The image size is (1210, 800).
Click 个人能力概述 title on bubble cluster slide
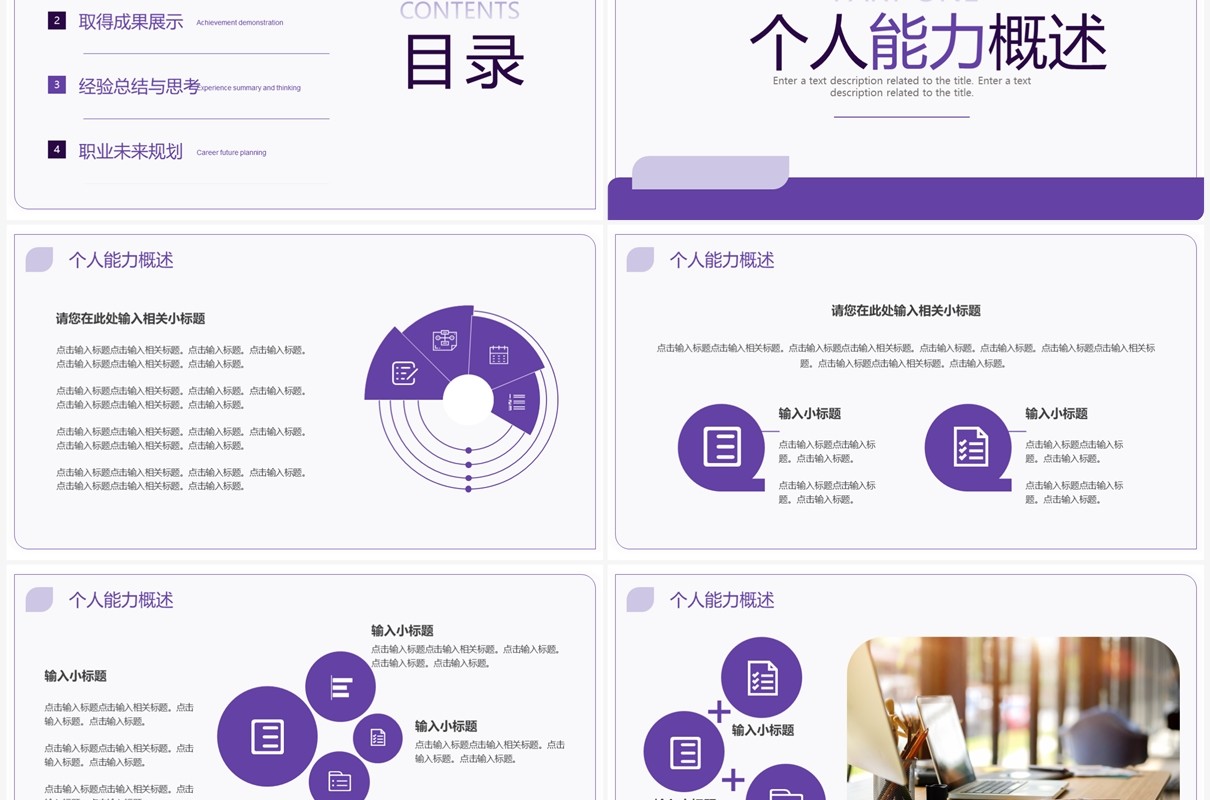[121, 600]
